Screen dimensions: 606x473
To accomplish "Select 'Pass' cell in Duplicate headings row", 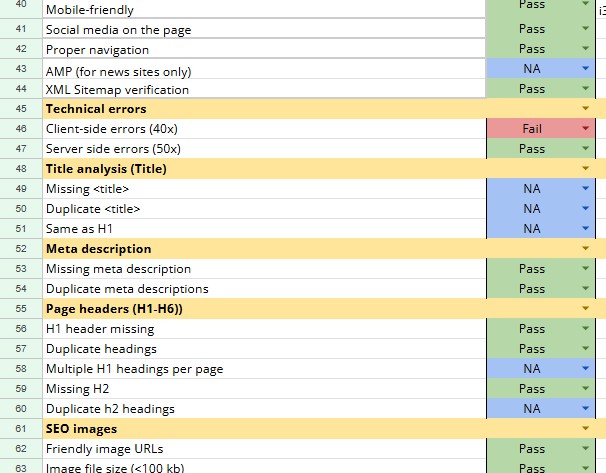I will [541, 349].
